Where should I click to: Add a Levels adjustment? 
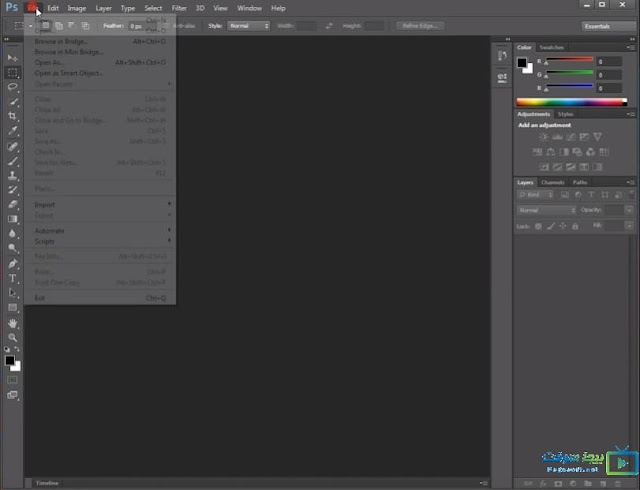click(x=557, y=137)
